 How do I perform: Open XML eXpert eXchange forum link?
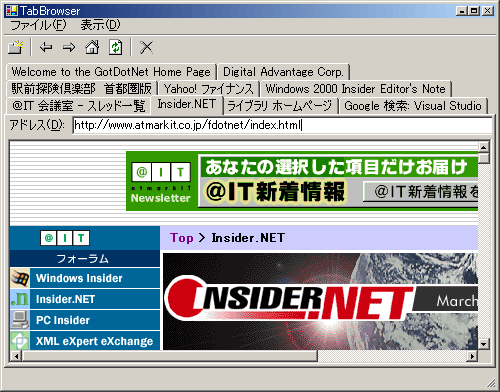tap(95, 341)
